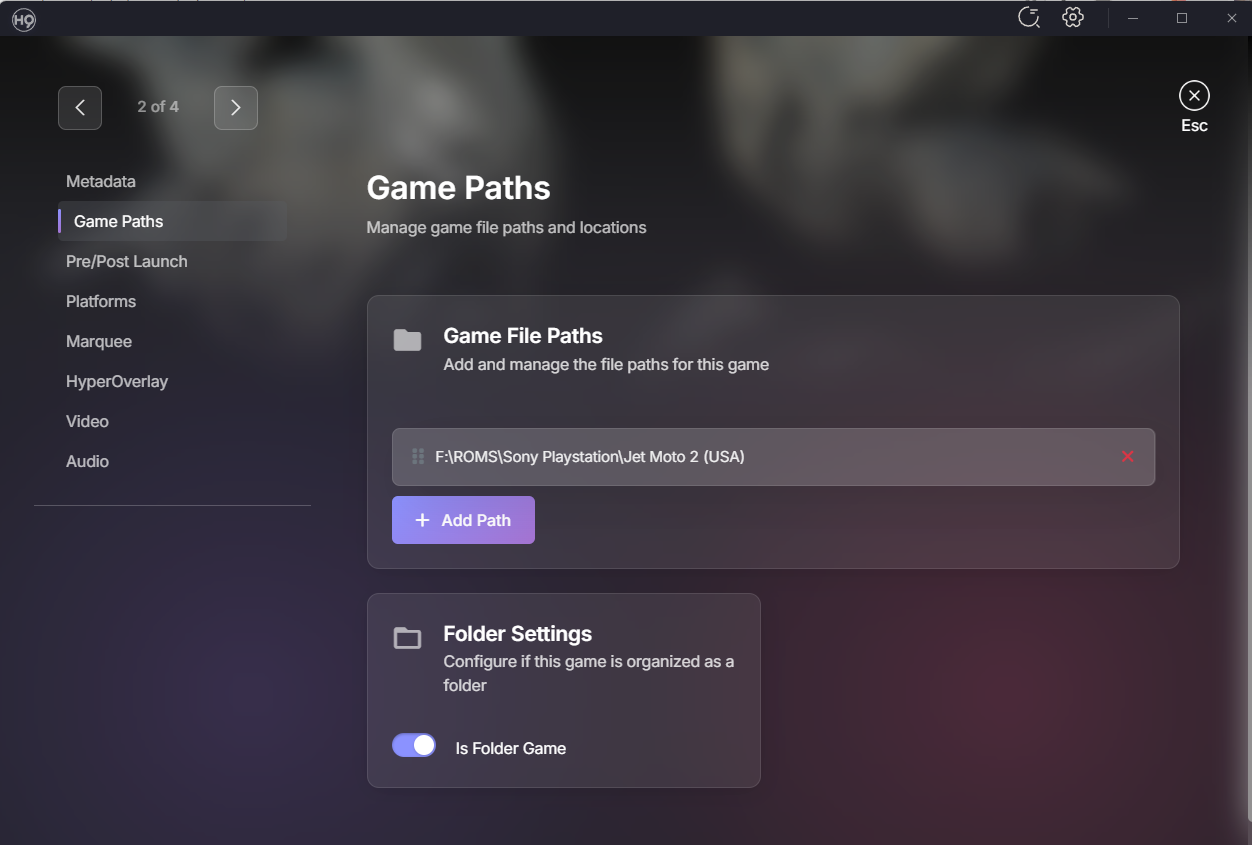Click the Jet Moto 2 (USA) path field

(760, 457)
